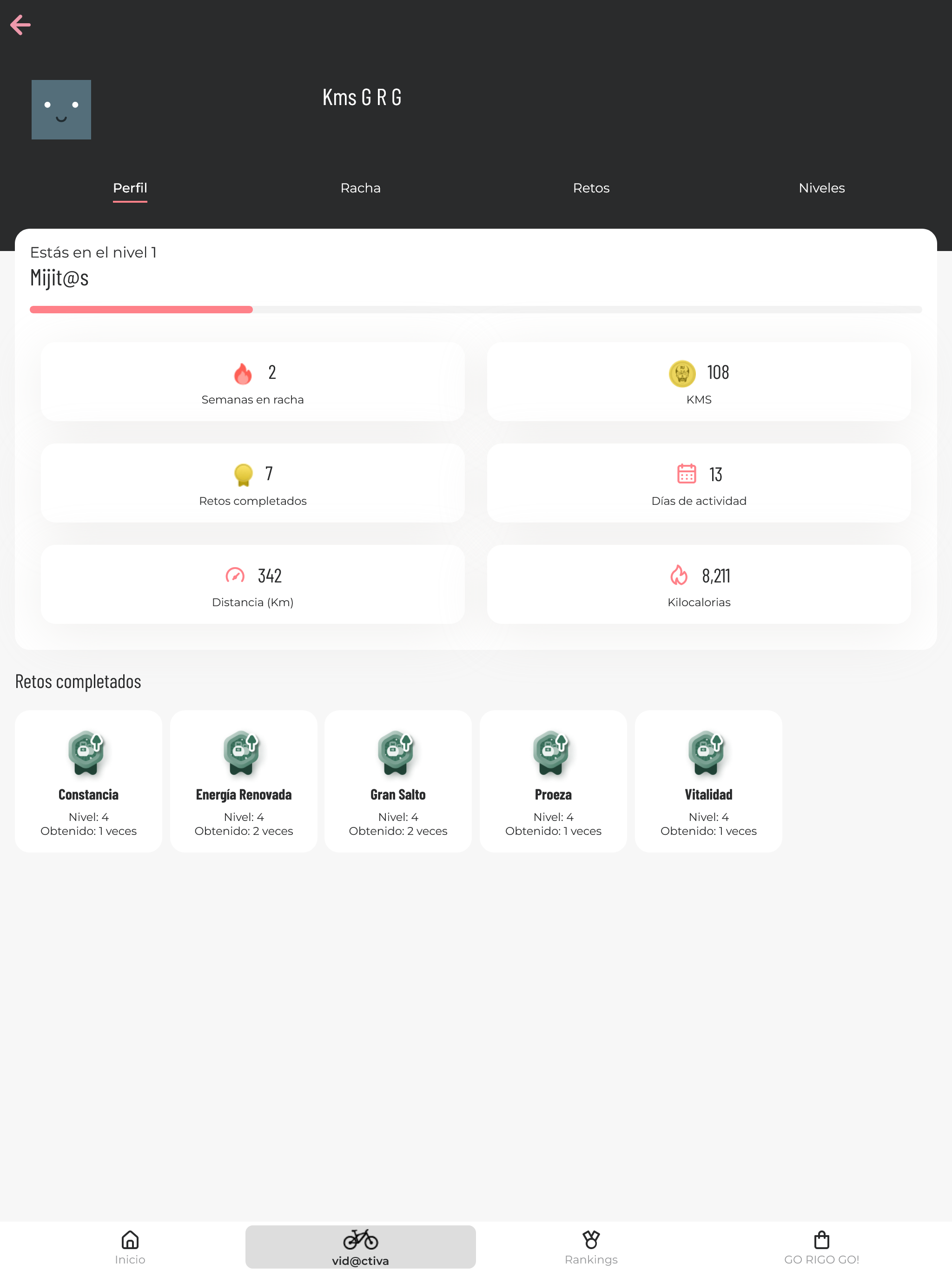Select the Niveles tab
The image size is (952, 1270).
[821, 188]
